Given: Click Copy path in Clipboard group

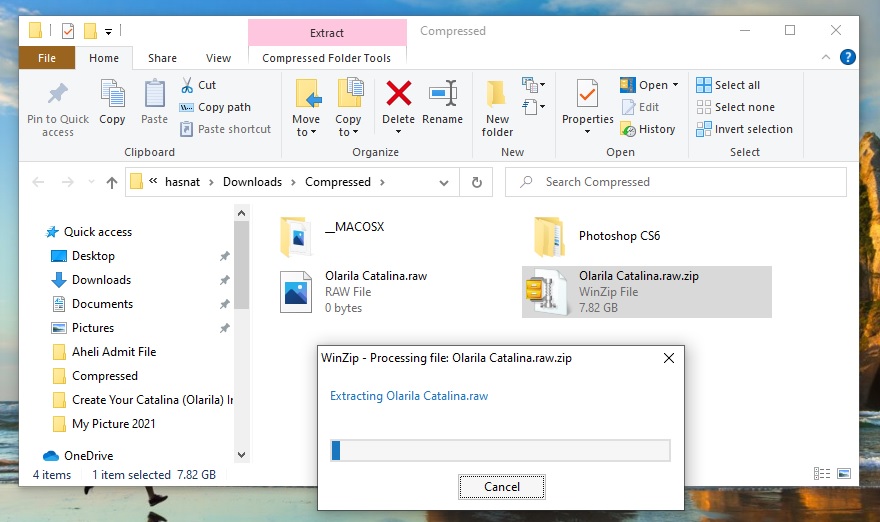Looking at the screenshot, I should (215, 107).
